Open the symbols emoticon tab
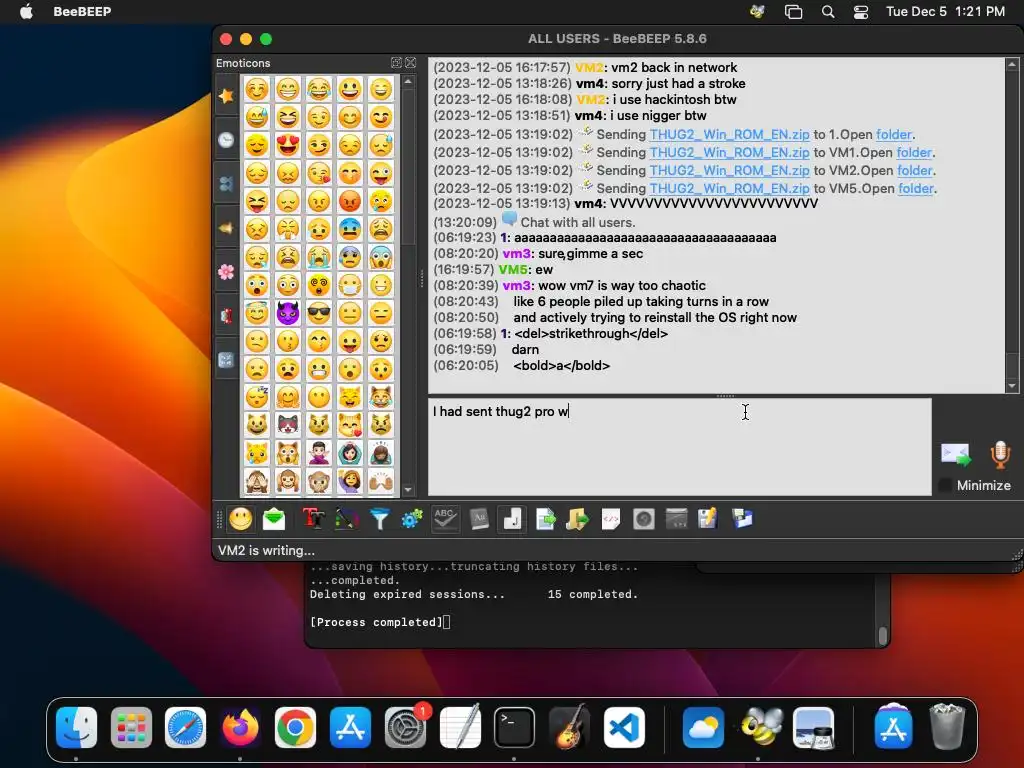Screen dimensions: 1024x768 226,360
